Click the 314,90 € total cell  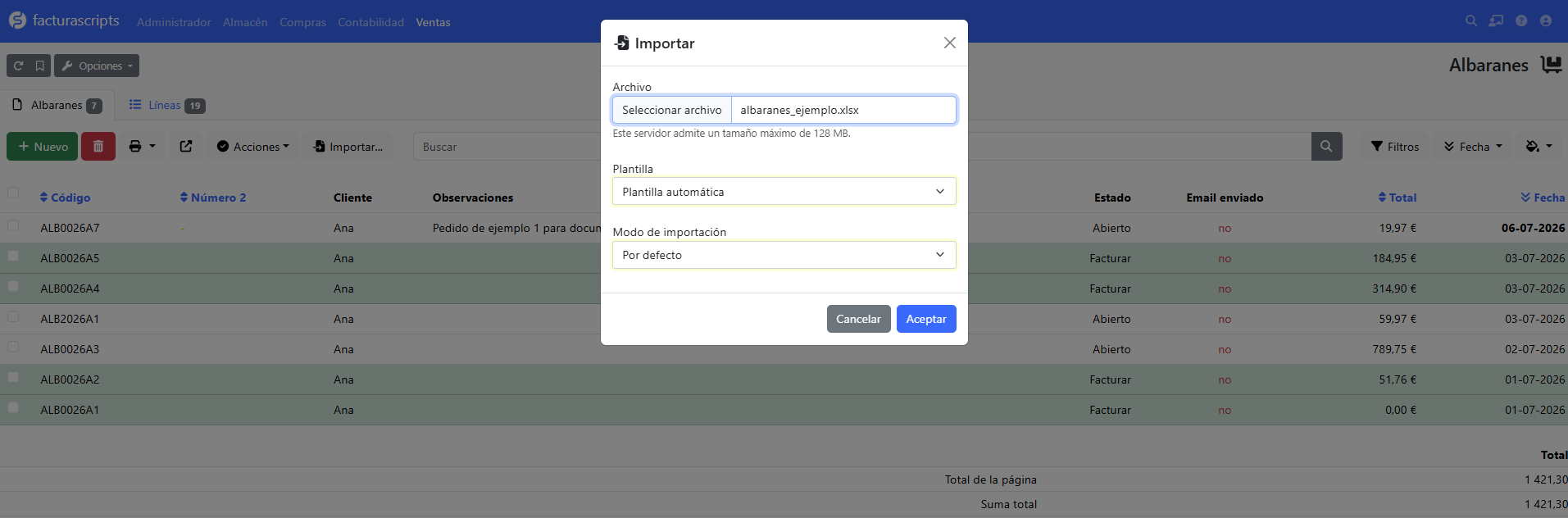[1394, 289]
